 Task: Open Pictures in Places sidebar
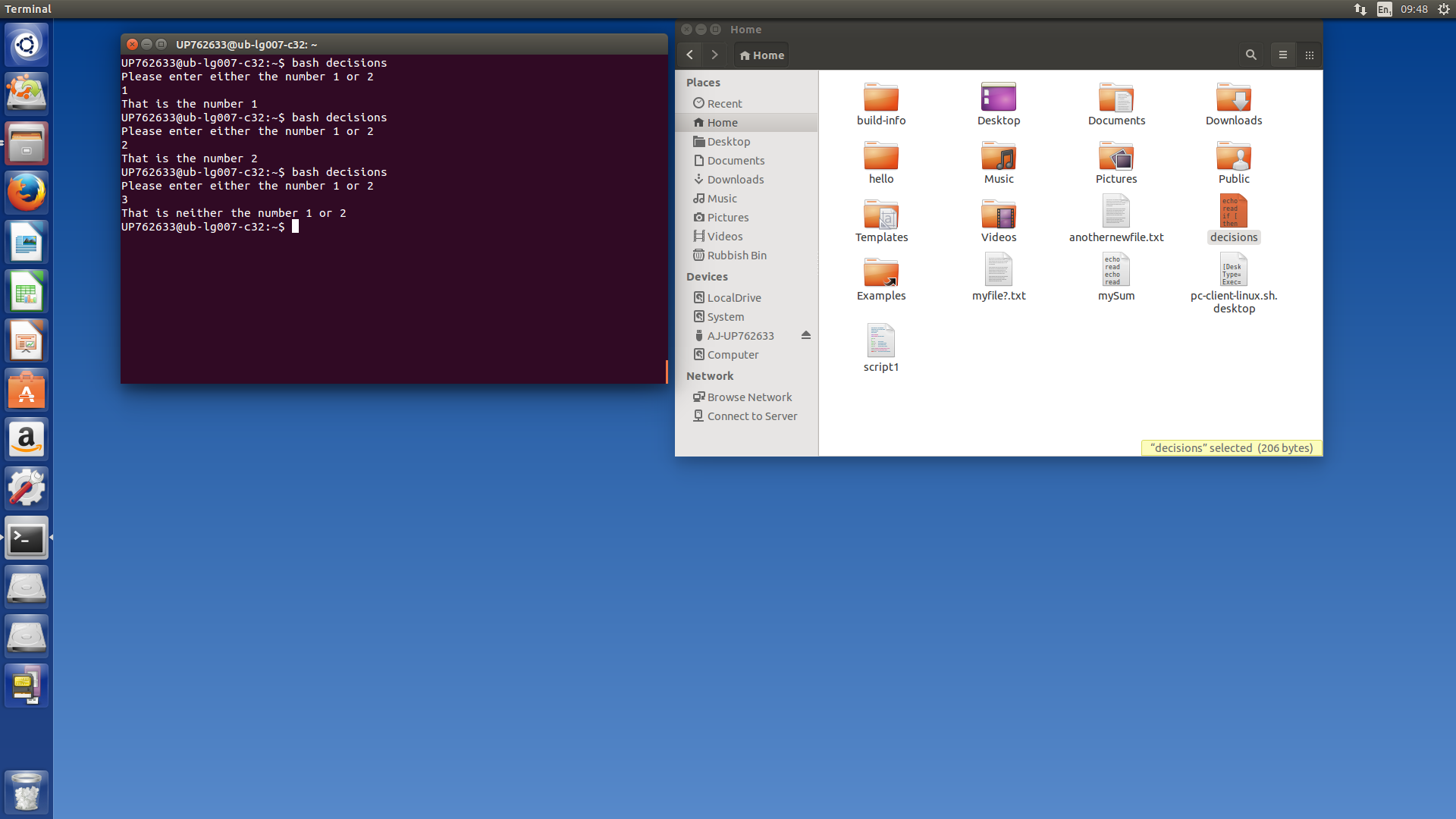tap(746, 217)
